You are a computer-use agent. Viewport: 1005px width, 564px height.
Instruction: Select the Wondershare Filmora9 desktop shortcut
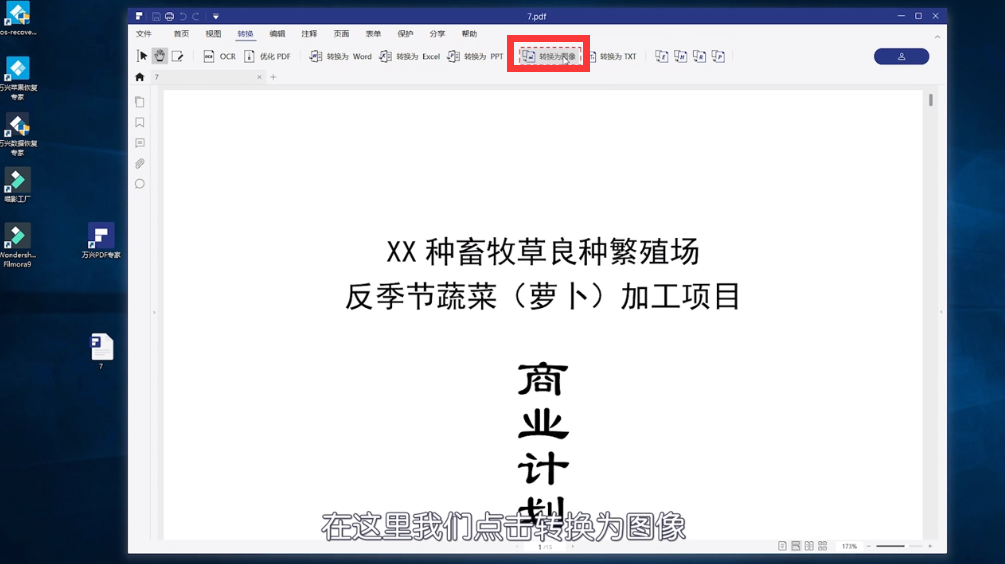(x=17, y=245)
